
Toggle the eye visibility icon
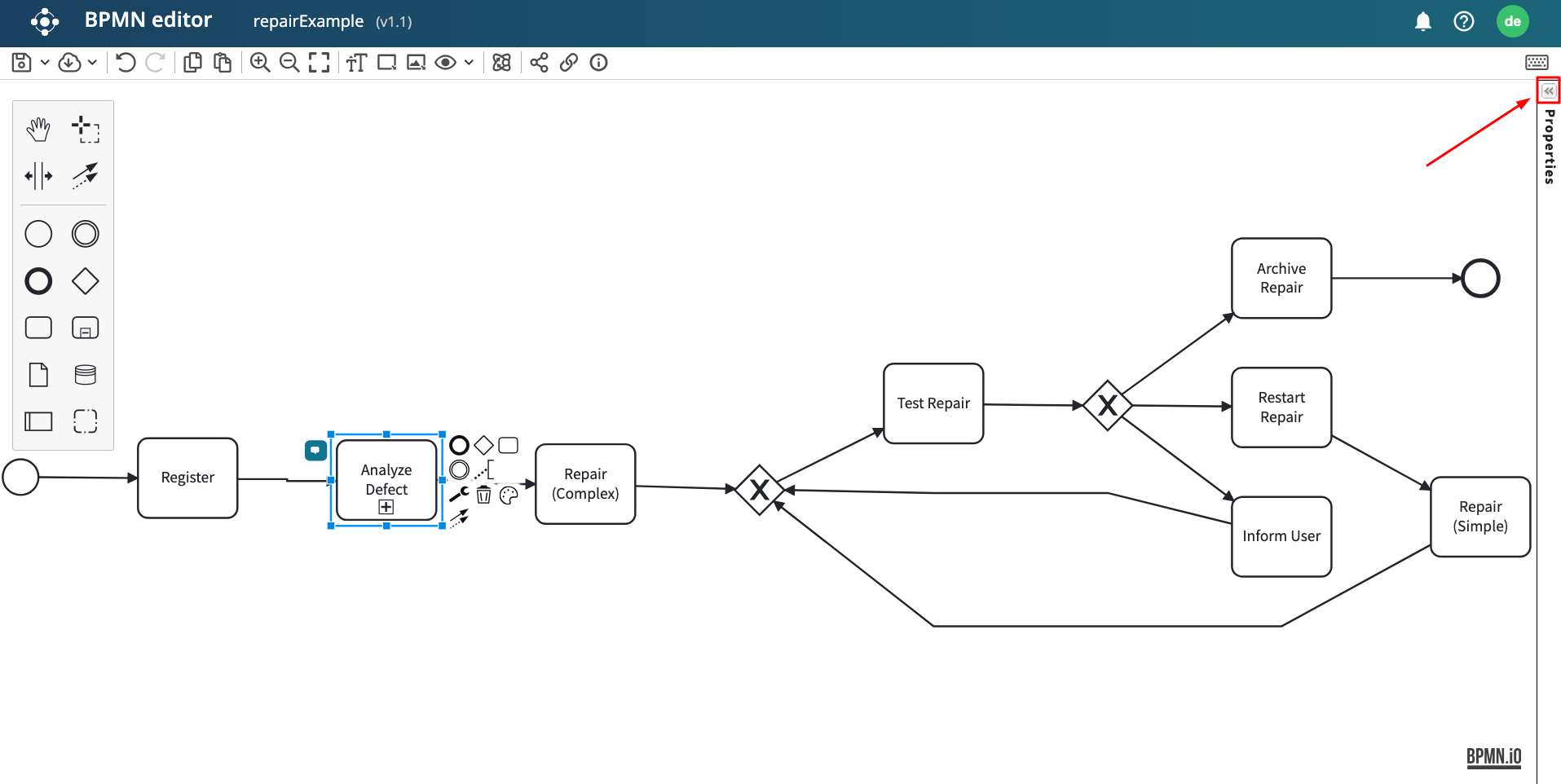[445, 63]
